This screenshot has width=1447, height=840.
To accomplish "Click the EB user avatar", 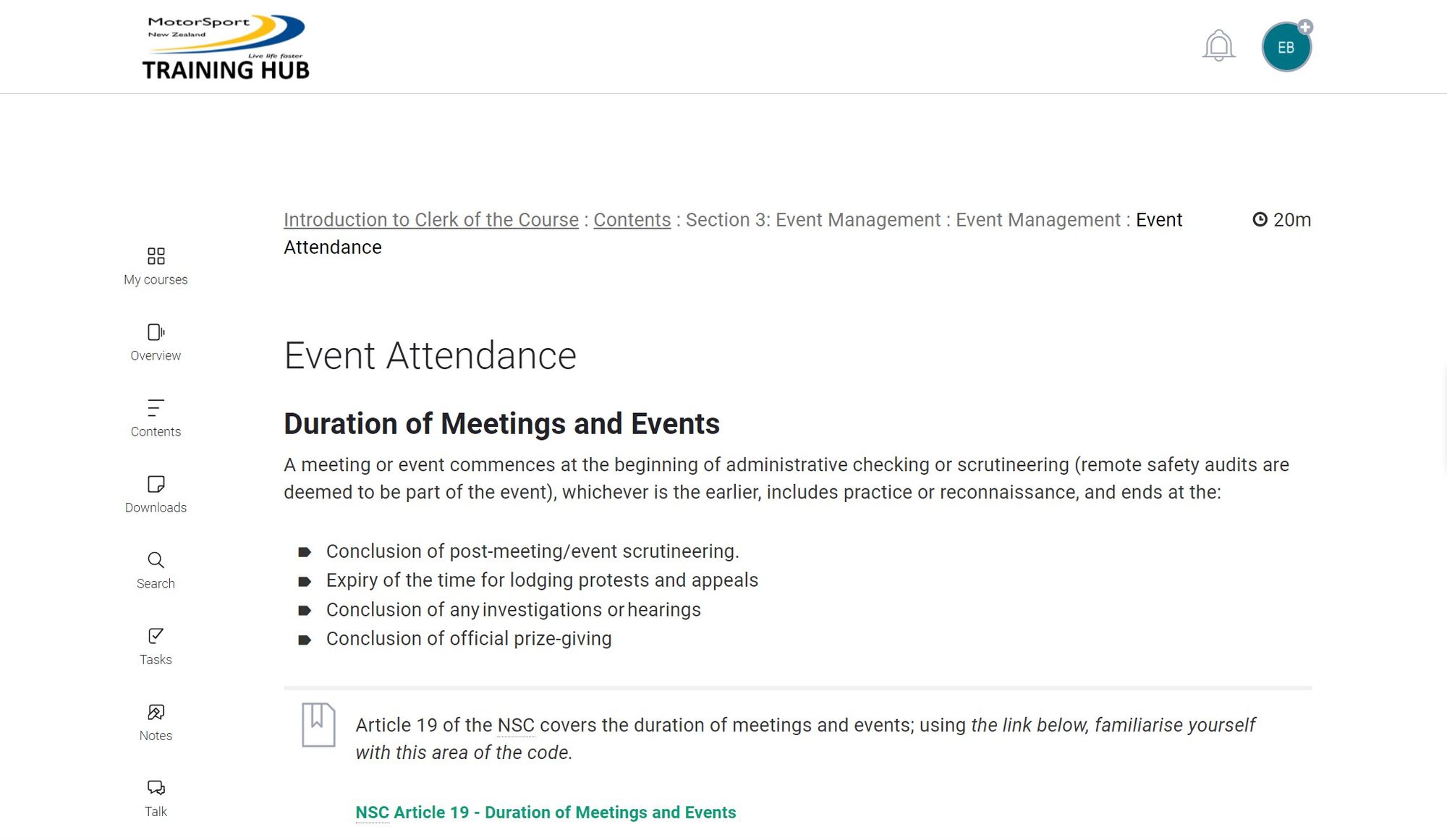I will [x=1286, y=48].
